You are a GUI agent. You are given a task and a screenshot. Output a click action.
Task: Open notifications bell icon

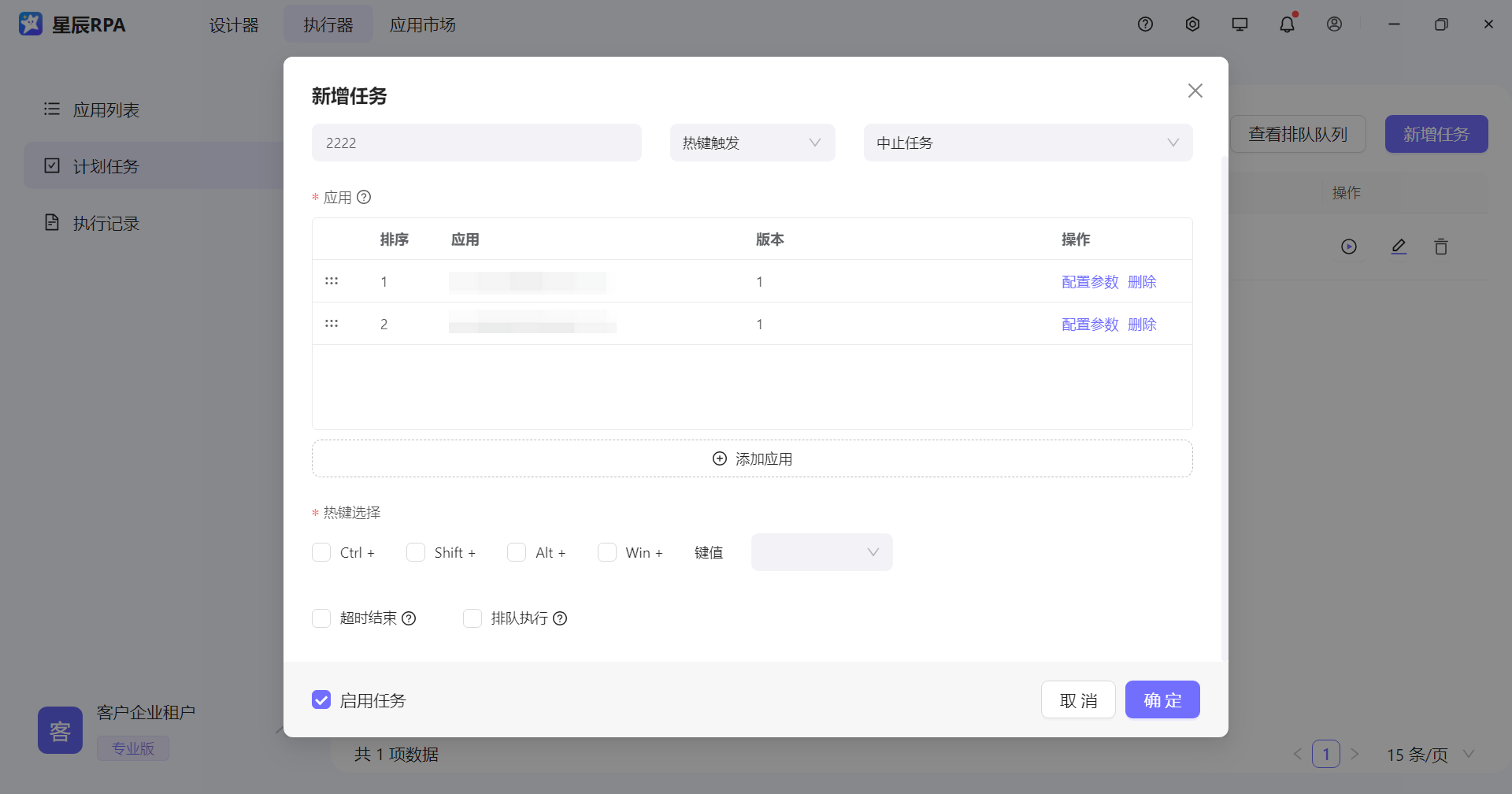[x=1287, y=24]
